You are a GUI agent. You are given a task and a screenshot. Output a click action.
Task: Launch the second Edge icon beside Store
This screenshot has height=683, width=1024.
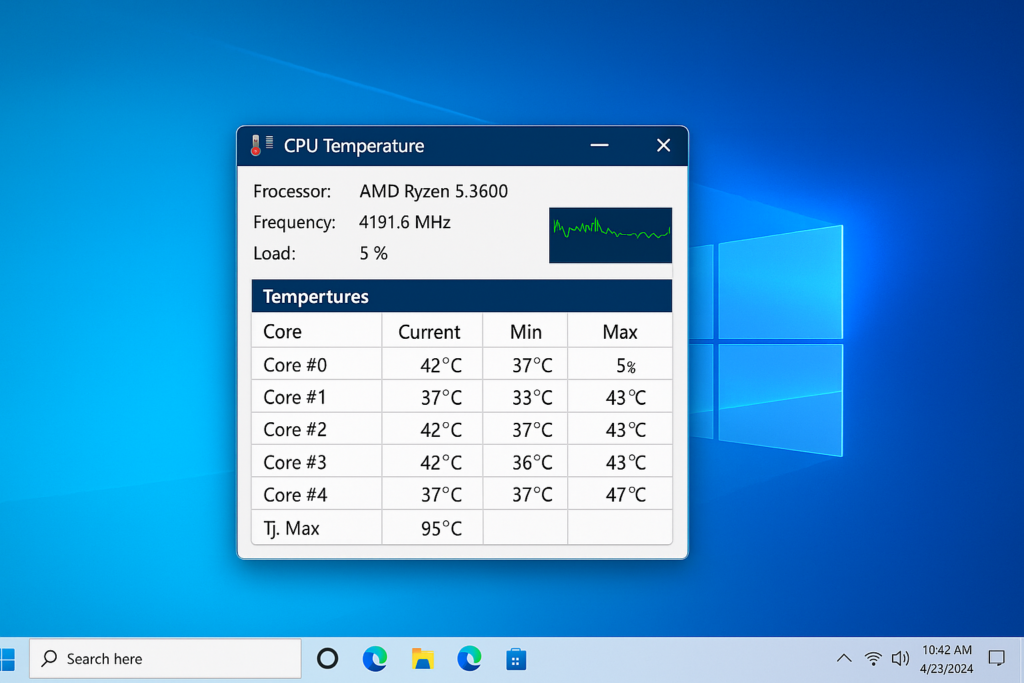pos(469,659)
